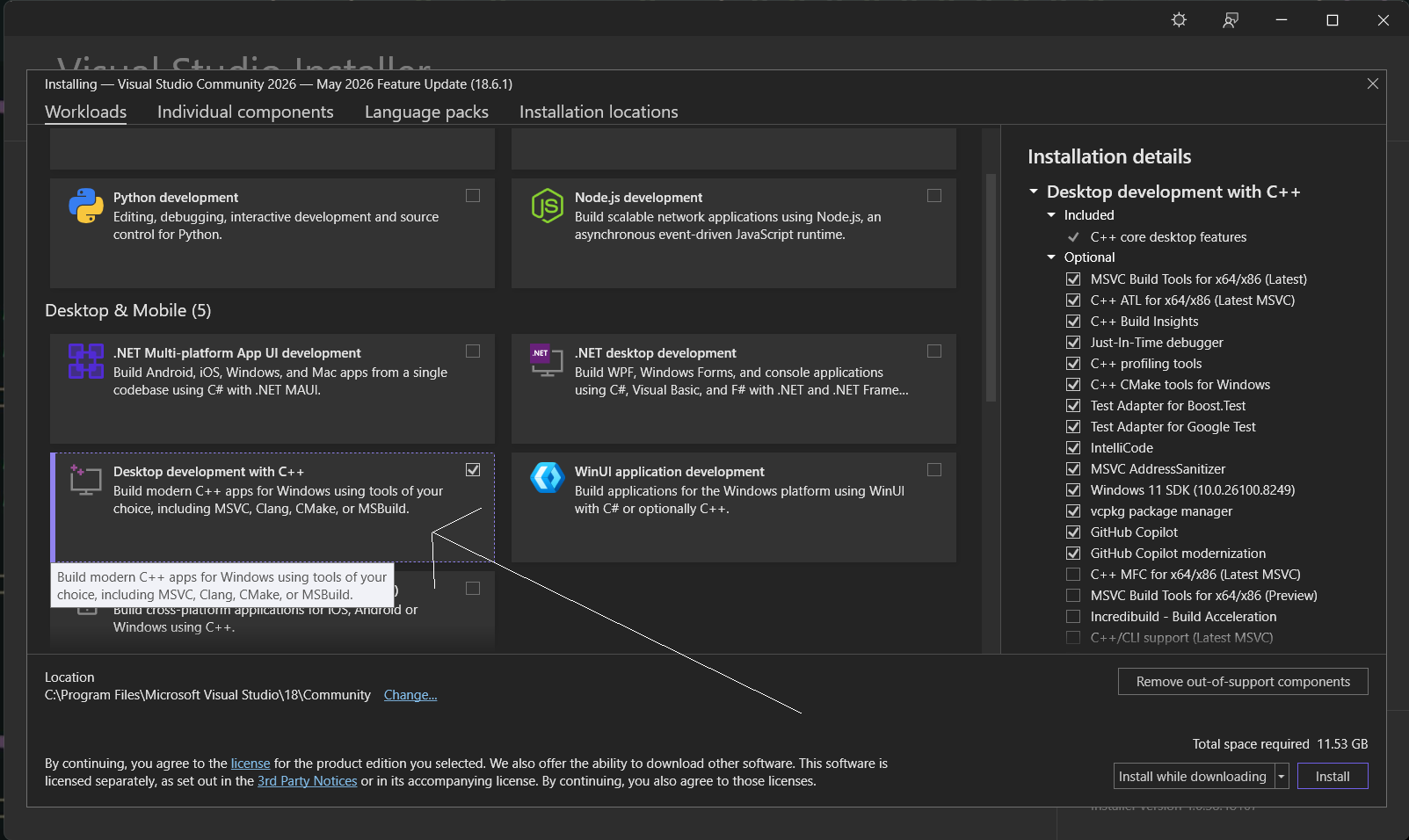Collapse the Optional components section
Screen dimensions: 1409x840
tap(1051, 257)
